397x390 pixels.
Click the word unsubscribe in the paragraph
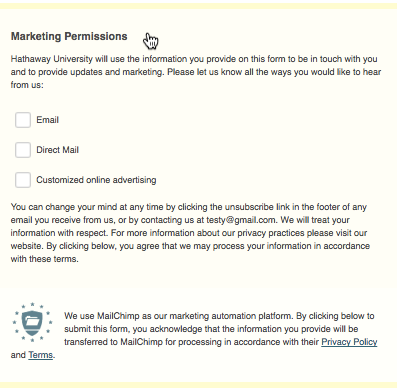coord(249,207)
